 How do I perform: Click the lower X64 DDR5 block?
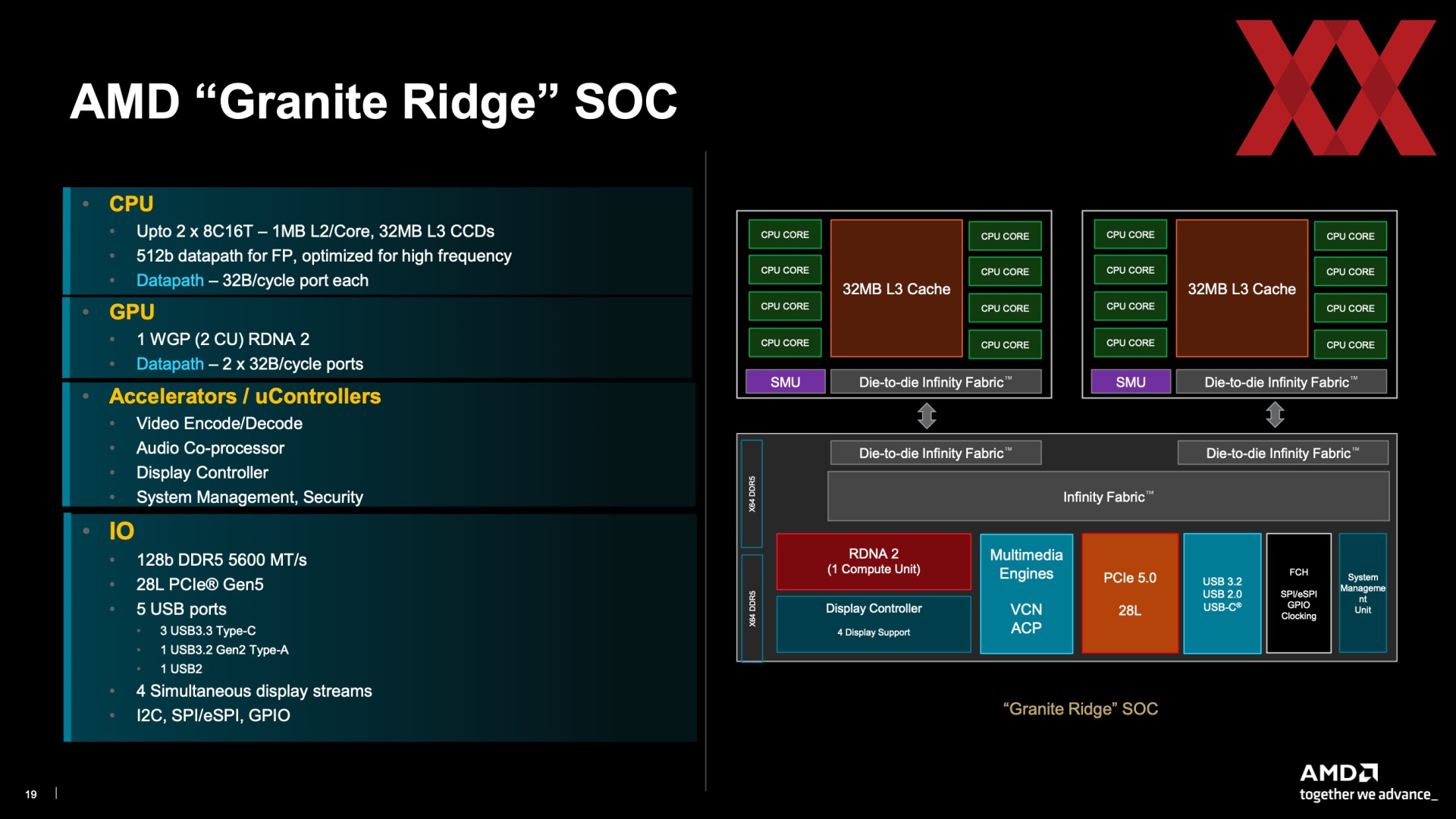click(752, 608)
